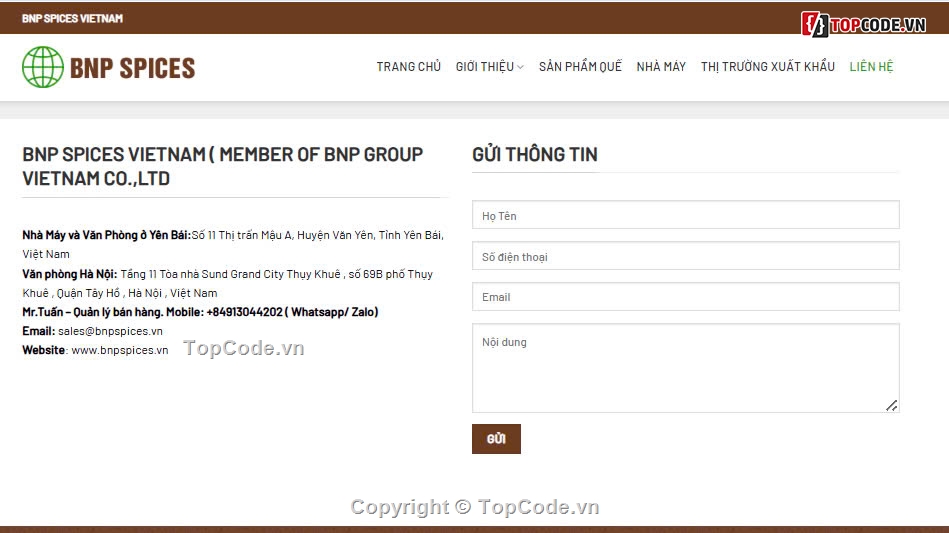Click the BNP SPICES brand name text
This screenshot has height=533, width=949.
click(x=133, y=68)
